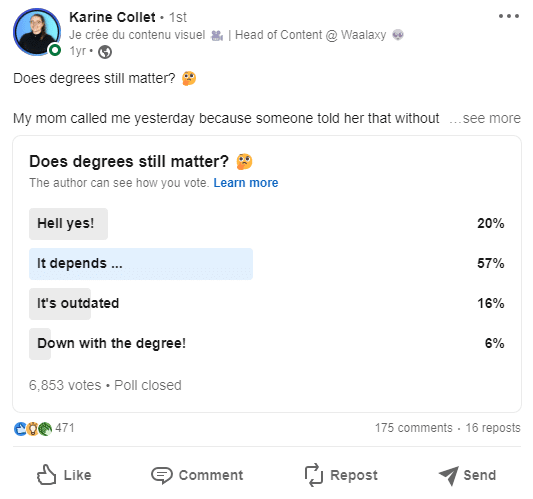The width and height of the screenshot is (533, 499).
Task: Open Karine Collet's name link
Action: (x=112, y=17)
